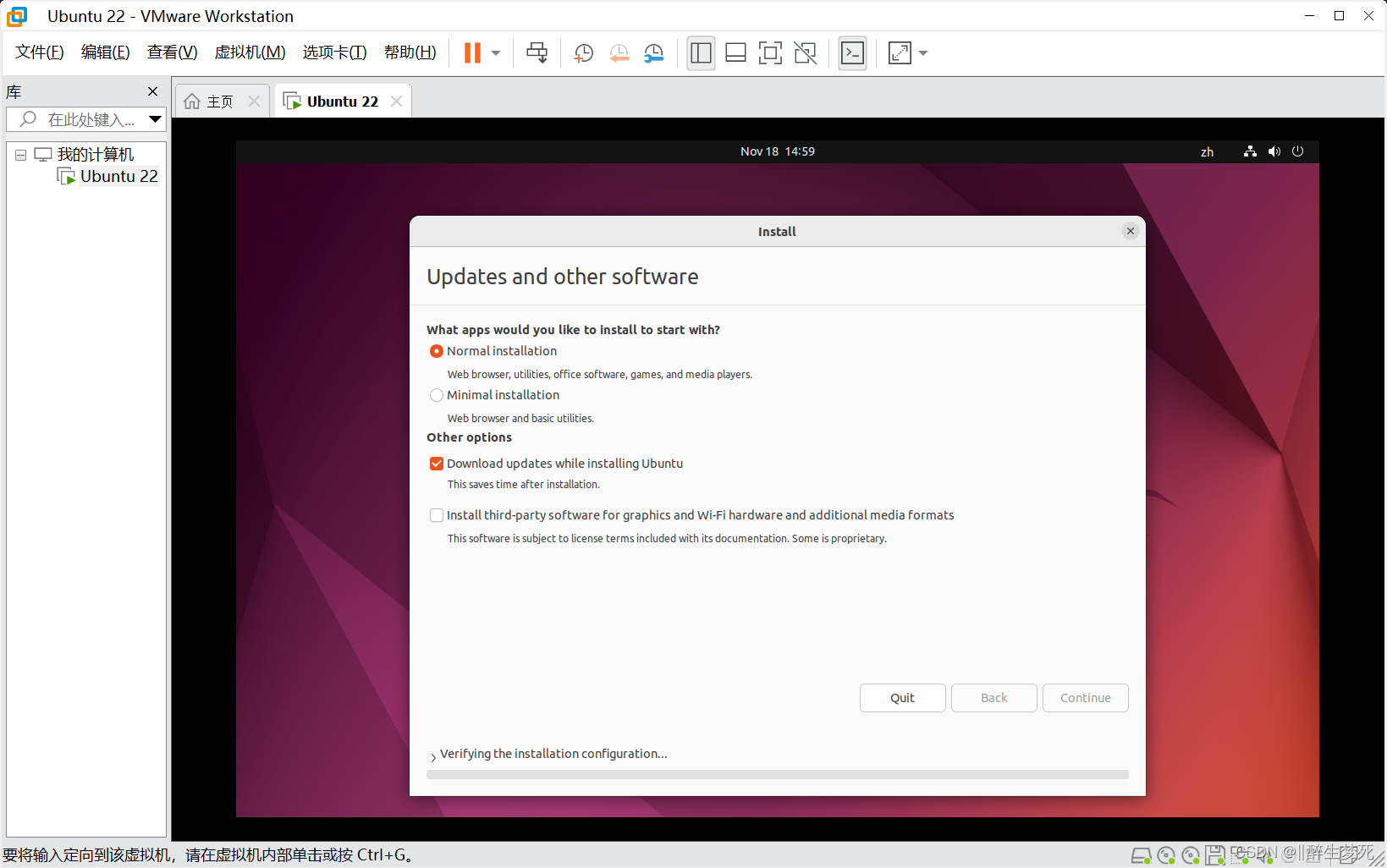Take a snapshot with the snapshot icon
Viewport: 1387px width, 868px height.
click(x=583, y=52)
